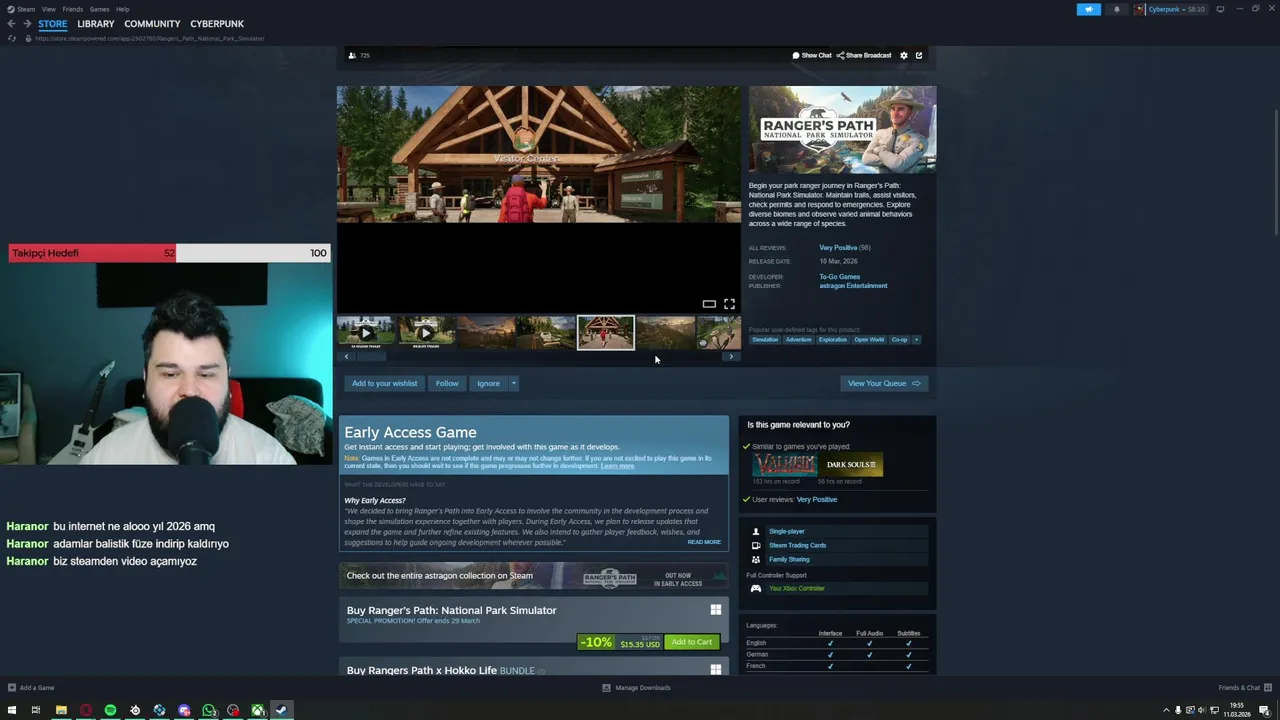Open Friends & Chat
The width and height of the screenshot is (1280, 720).
point(1244,688)
